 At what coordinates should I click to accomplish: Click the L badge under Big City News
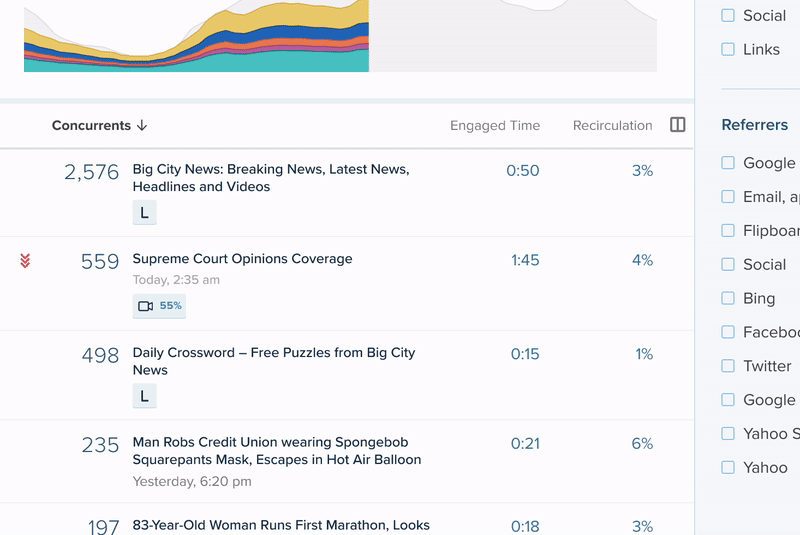coord(144,213)
